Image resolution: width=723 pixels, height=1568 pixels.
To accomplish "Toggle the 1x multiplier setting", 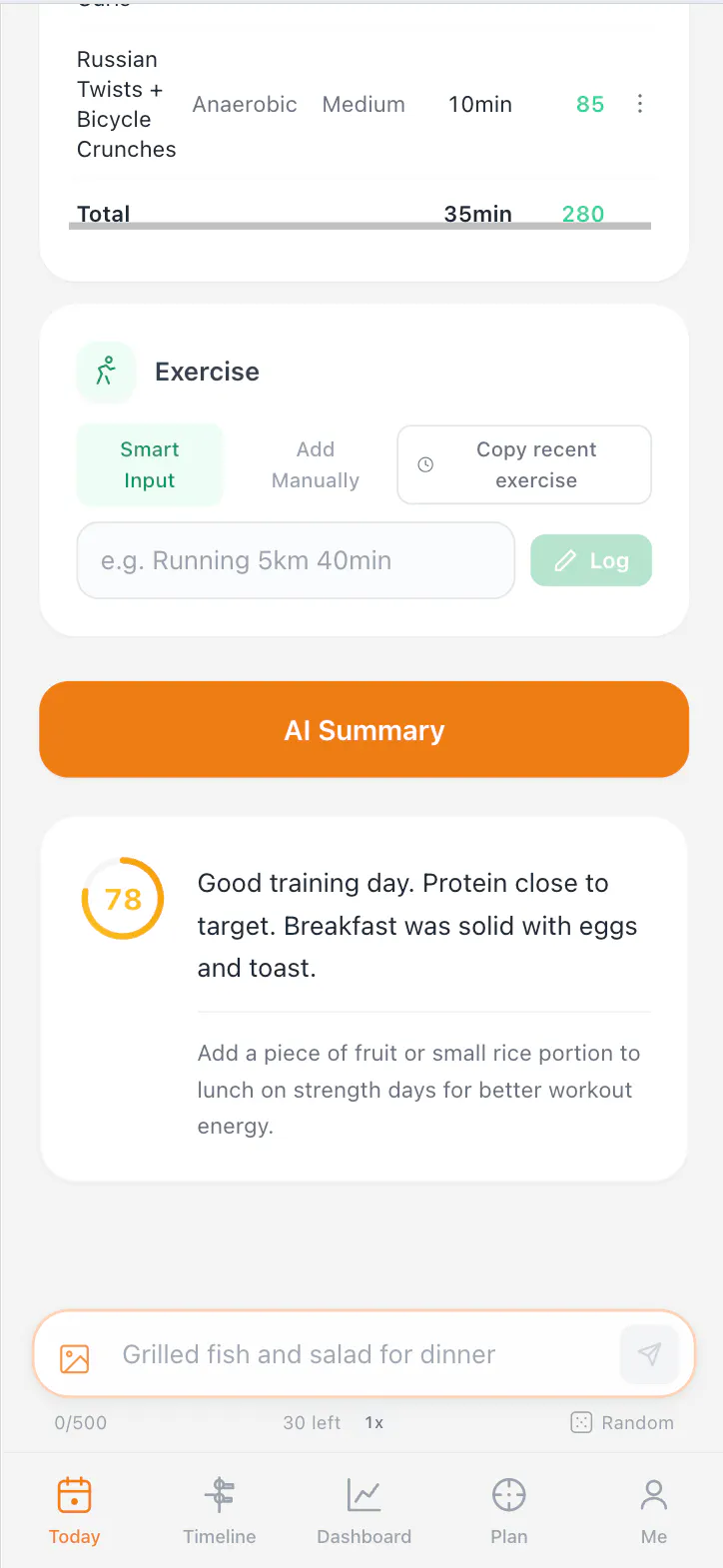I will 374,1422.
